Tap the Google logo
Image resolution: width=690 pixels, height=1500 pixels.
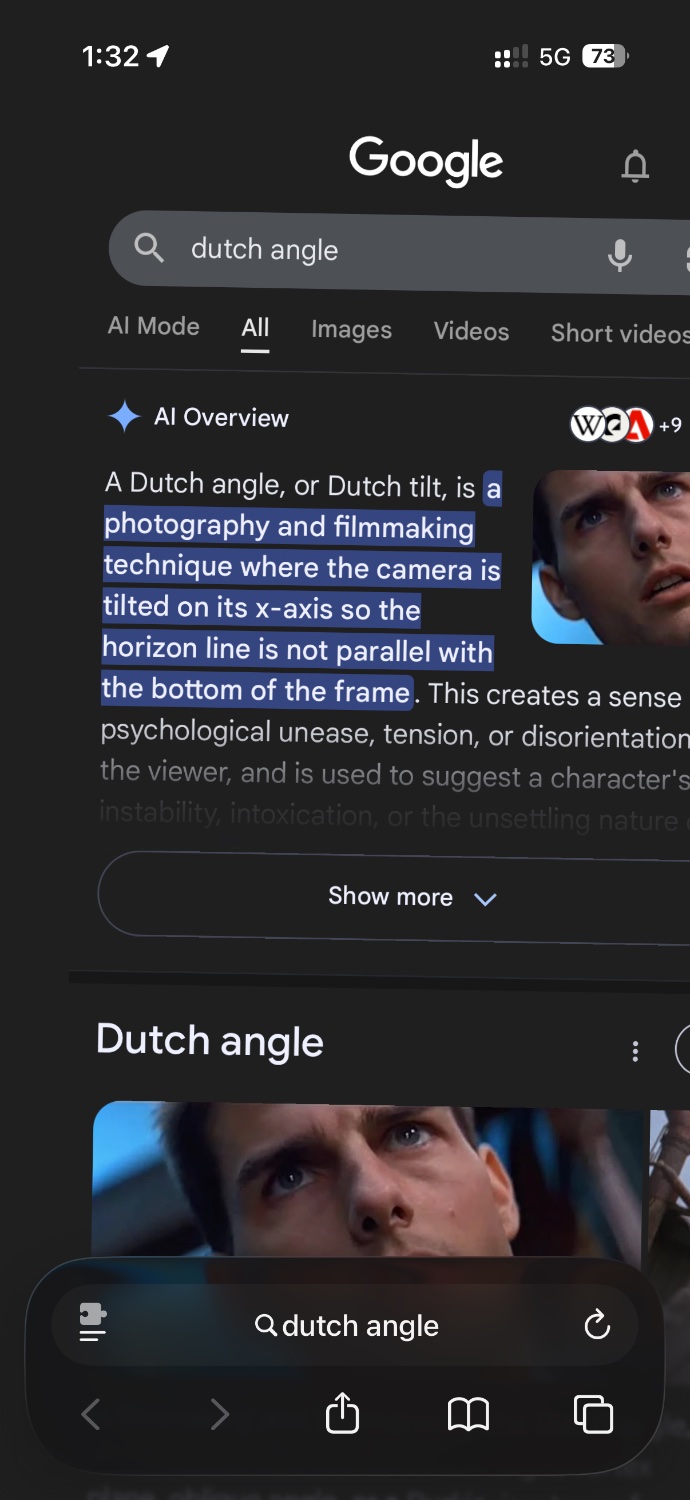[x=426, y=161]
